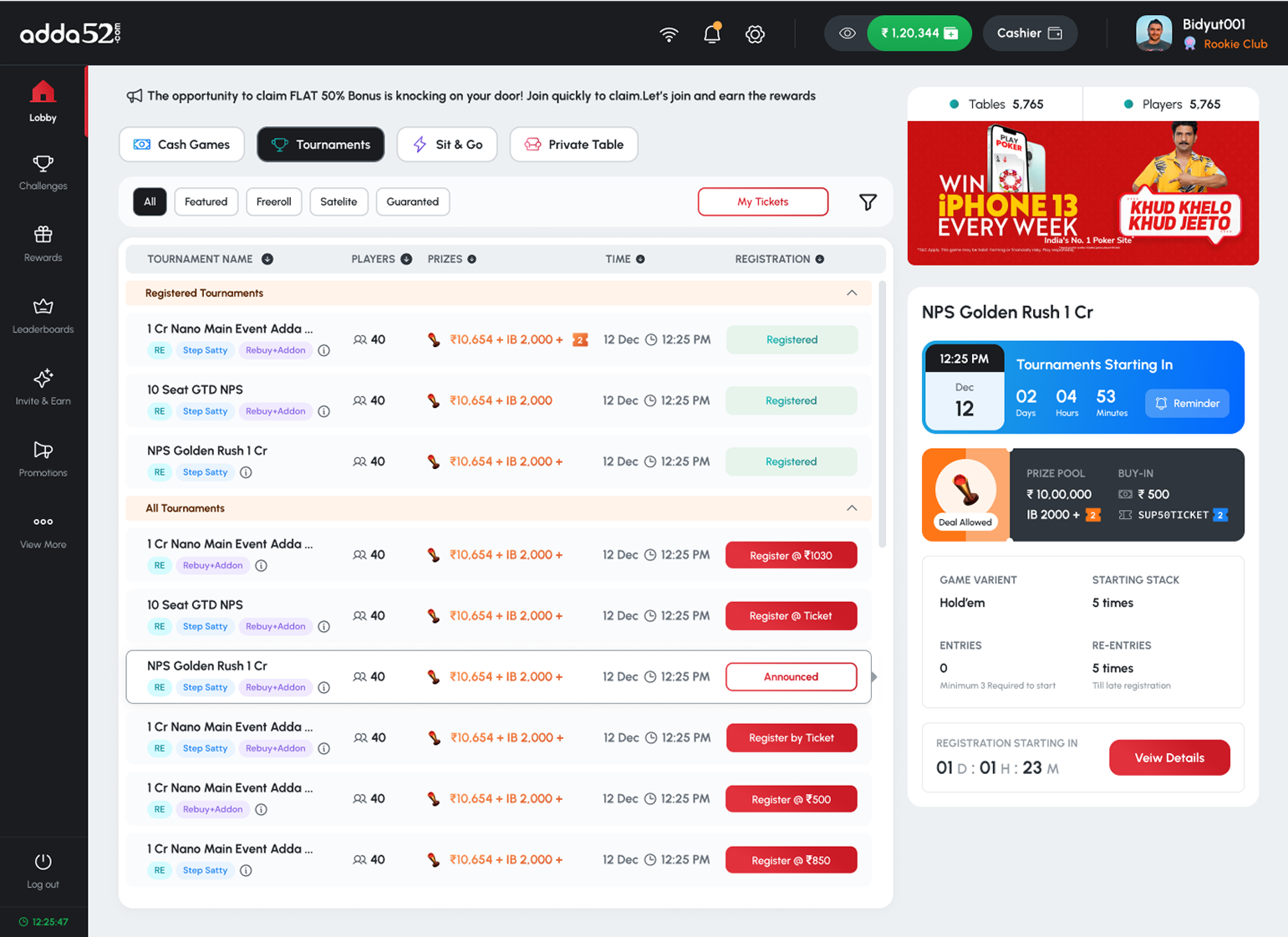The width and height of the screenshot is (1288, 937).
Task: Open the funnel filter icon
Action: pyautogui.click(x=868, y=202)
